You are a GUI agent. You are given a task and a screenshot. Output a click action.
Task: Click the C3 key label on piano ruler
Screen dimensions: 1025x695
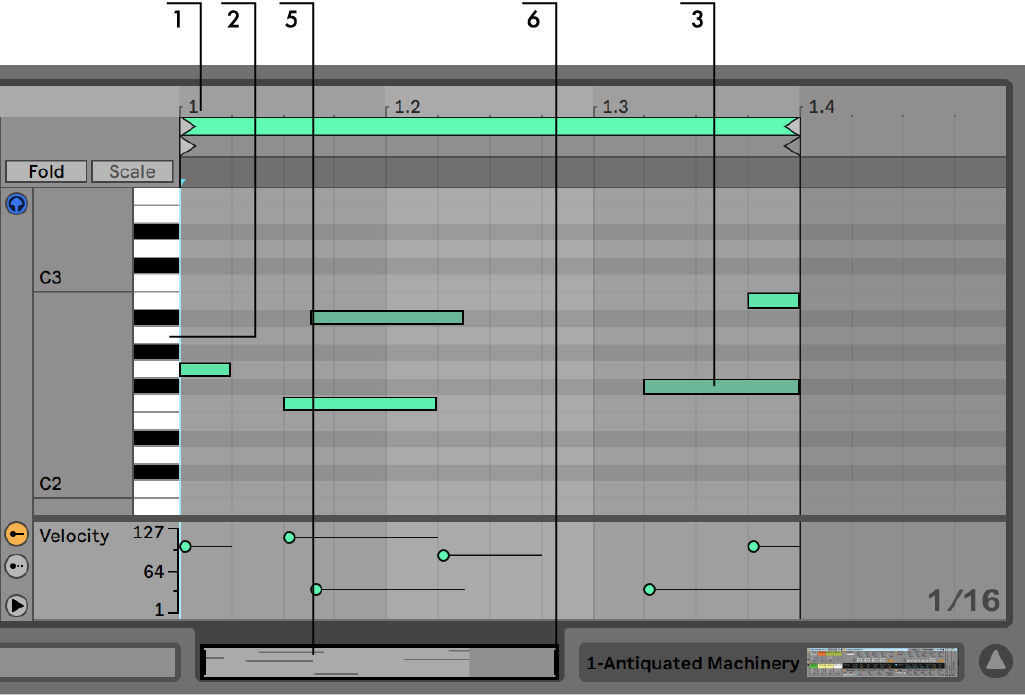(x=50, y=277)
